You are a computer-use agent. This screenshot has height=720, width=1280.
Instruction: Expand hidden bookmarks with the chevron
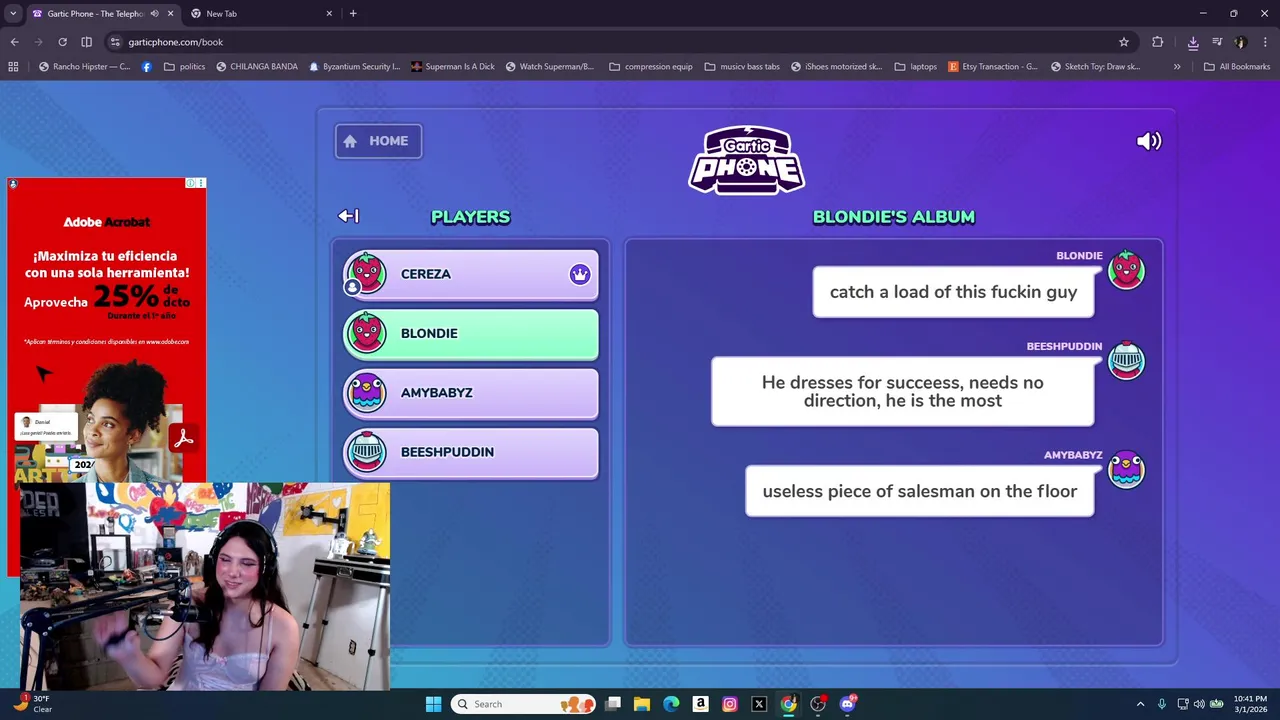[x=1177, y=67]
